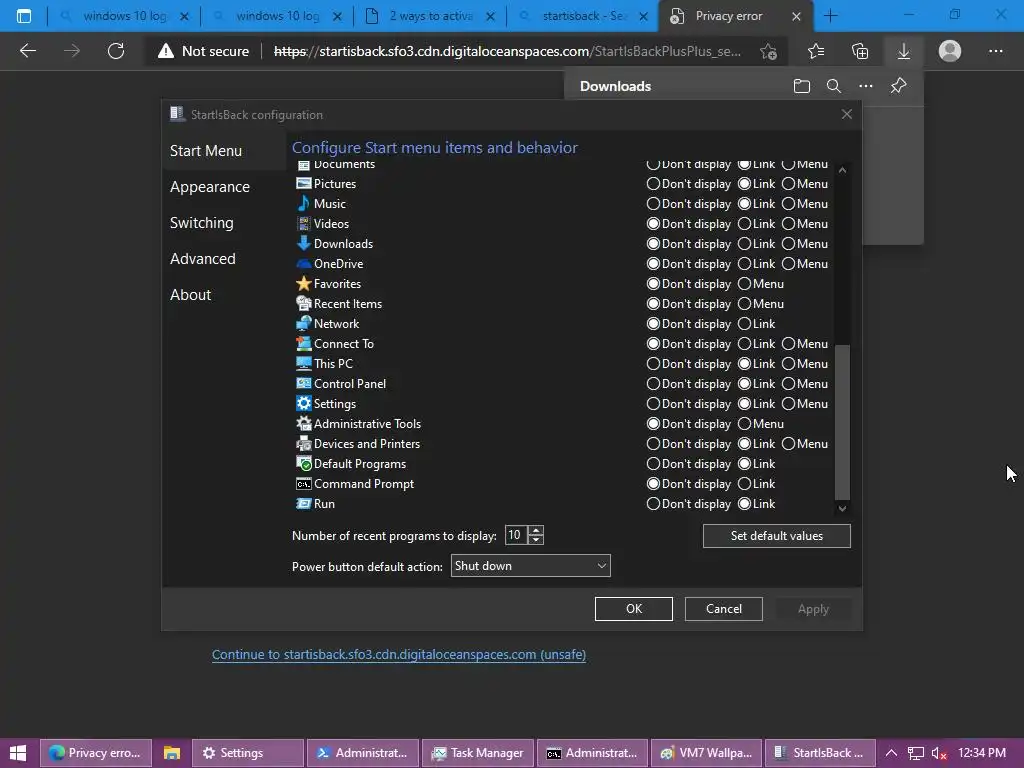Set Videos to Link

coord(756,223)
